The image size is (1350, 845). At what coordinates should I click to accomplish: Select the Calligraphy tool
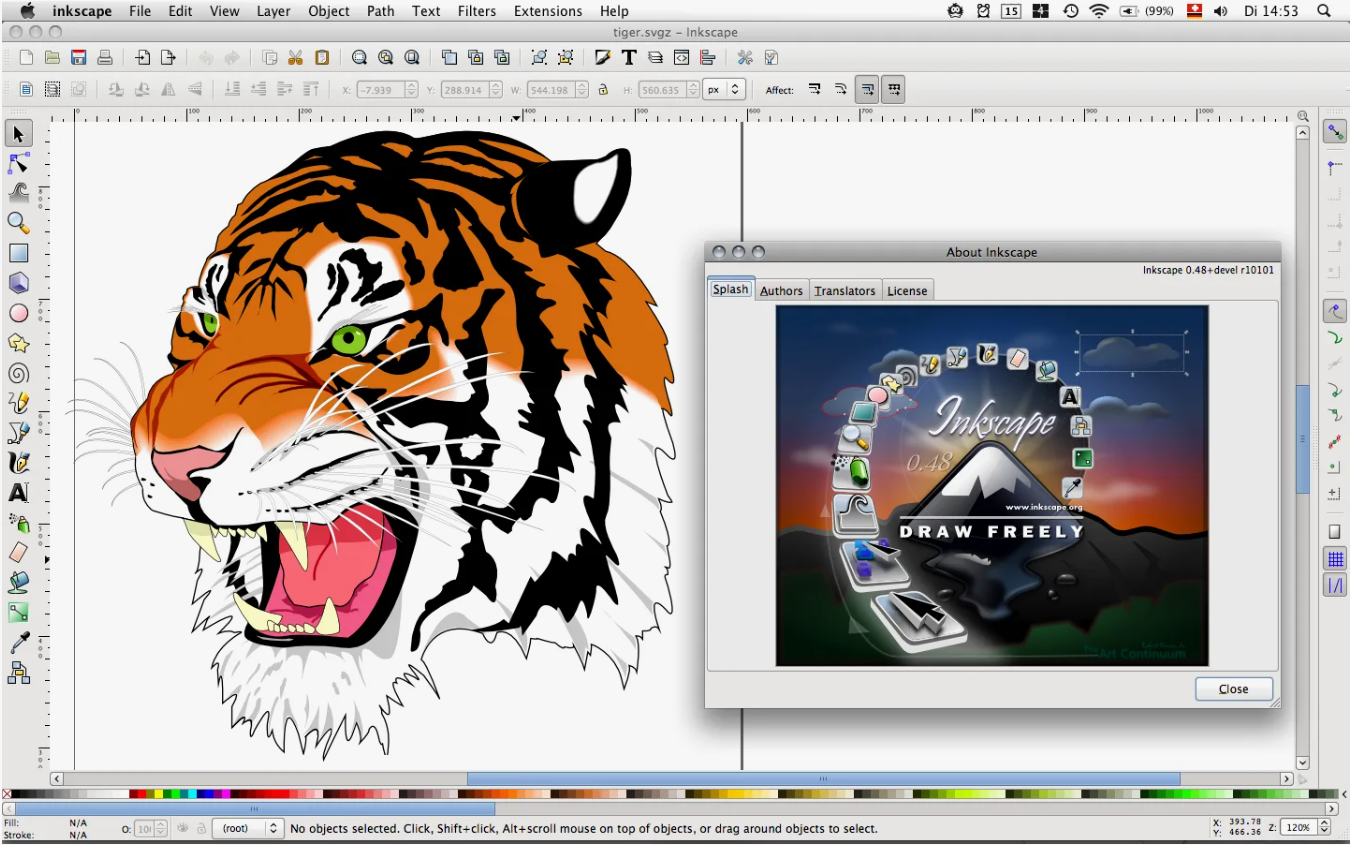(x=18, y=463)
